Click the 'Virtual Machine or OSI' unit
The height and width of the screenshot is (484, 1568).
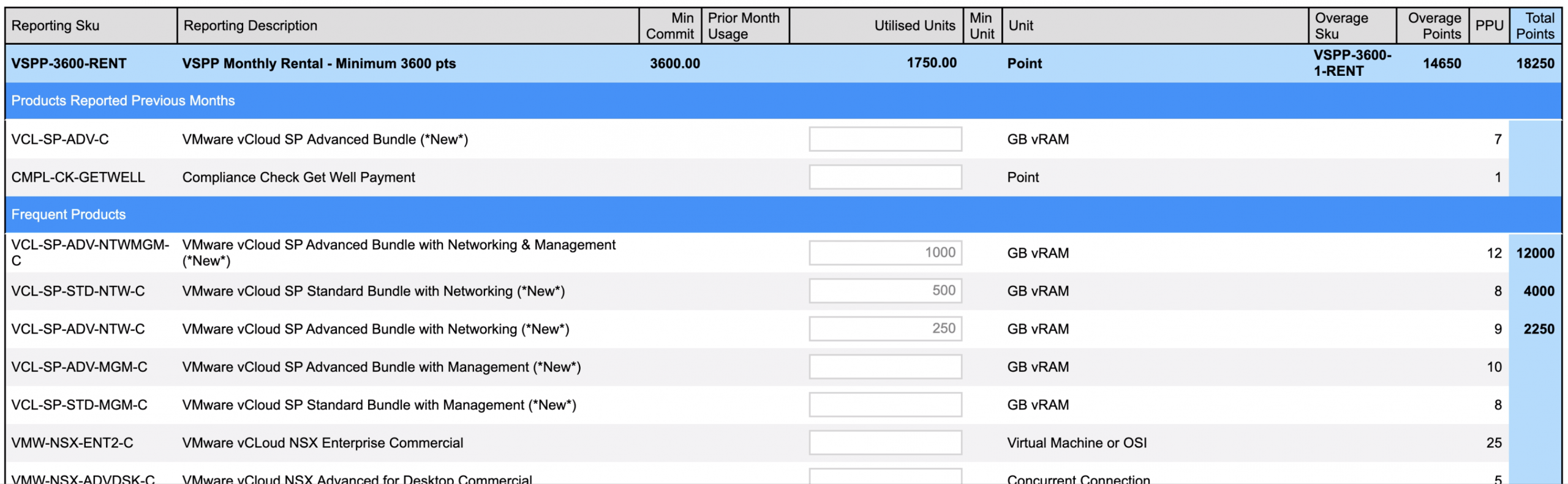pyautogui.click(x=1077, y=443)
